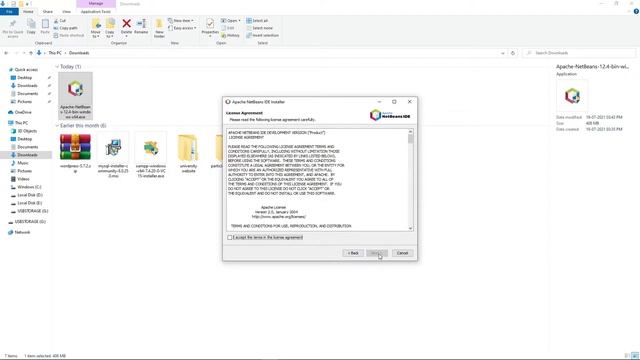Screen dimensions: 640x360
Task: Open the Open dropdown in ribbon
Action: tap(230, 20)
